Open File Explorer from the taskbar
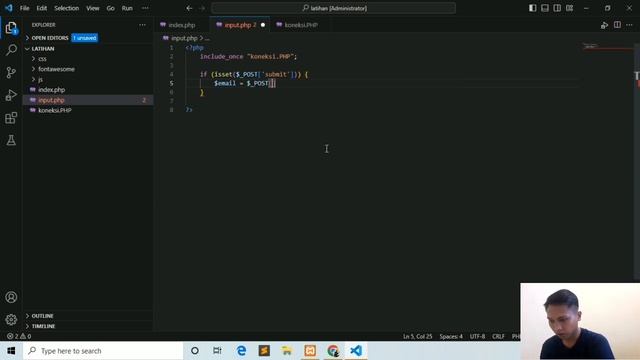Screen dimensions: 640x360 287,351
